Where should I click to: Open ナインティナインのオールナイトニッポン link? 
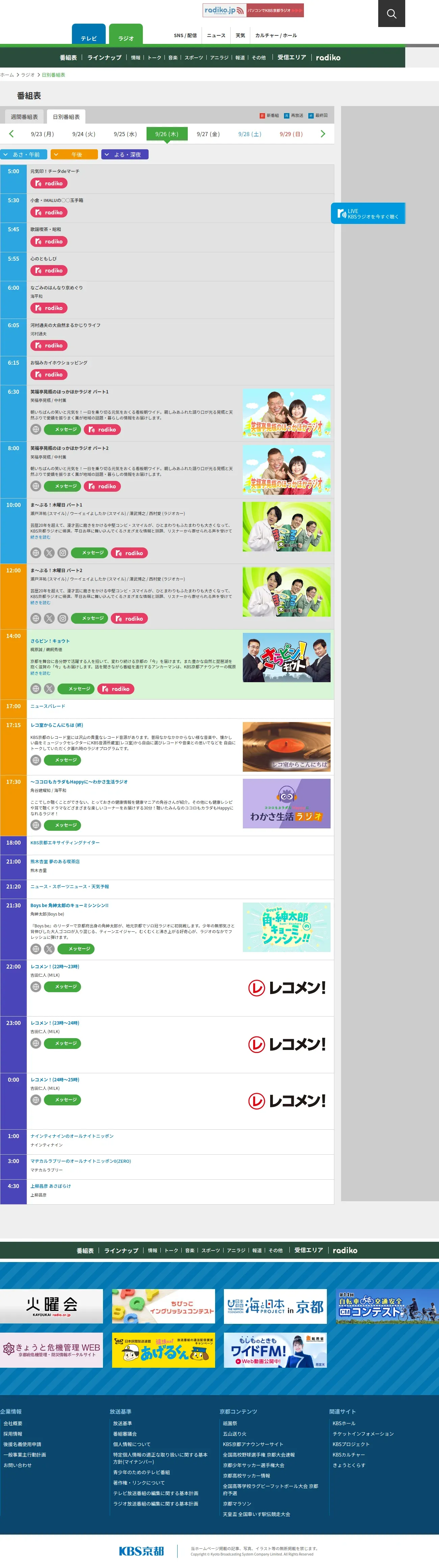click(x=72, y=1136)
